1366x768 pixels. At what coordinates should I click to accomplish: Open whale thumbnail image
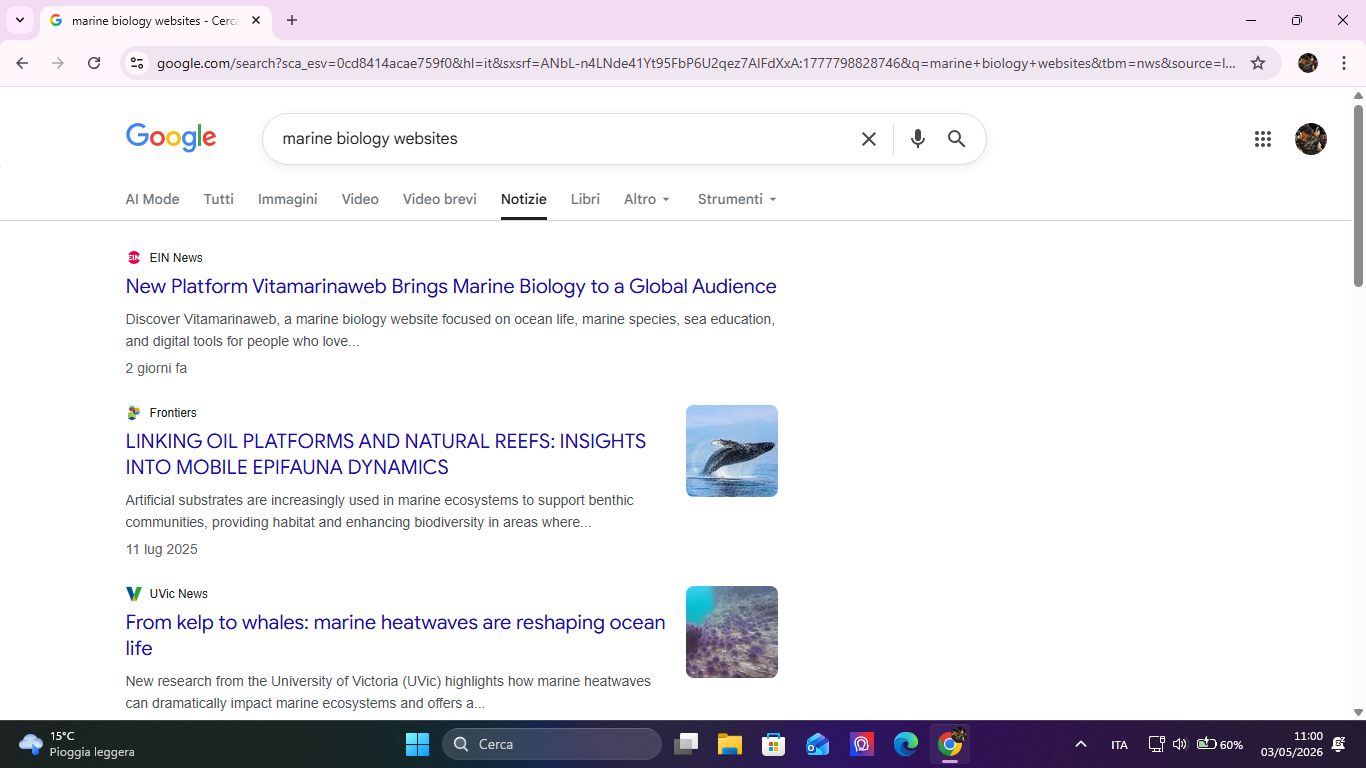point(732,451)
